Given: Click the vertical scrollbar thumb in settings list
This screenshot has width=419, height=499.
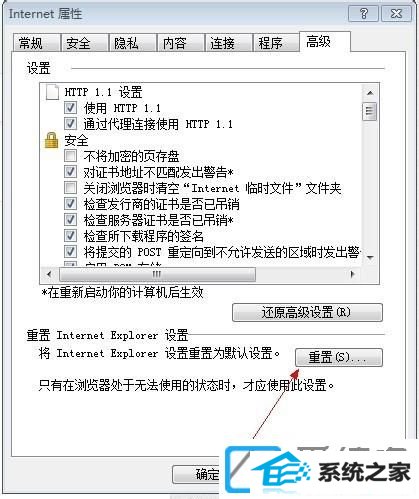Looking at the screenshot, I should [x=370, y=111].
